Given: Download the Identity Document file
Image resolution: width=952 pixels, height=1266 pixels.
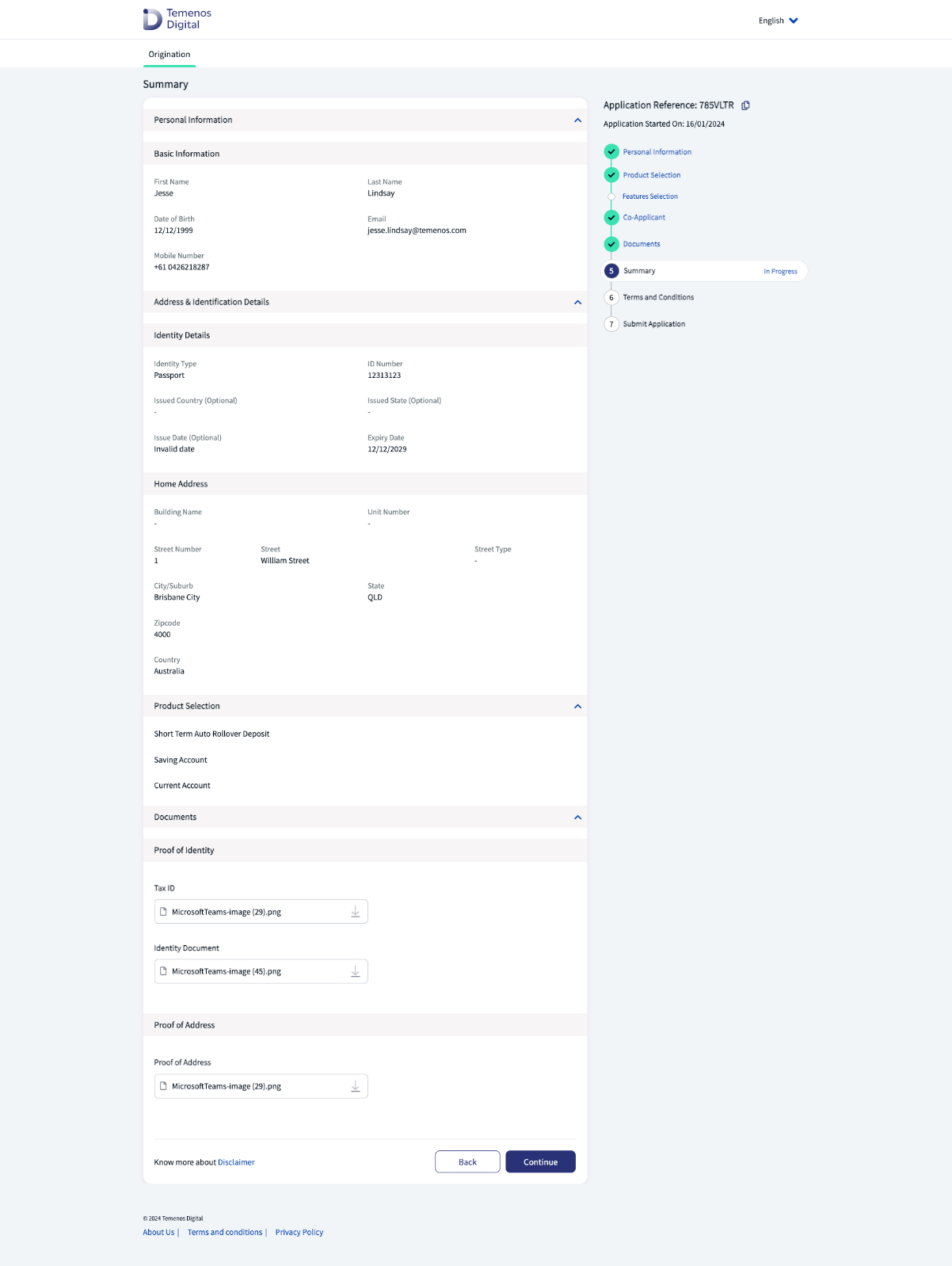Looking at the screenshot, I should [x=356, y=972].
